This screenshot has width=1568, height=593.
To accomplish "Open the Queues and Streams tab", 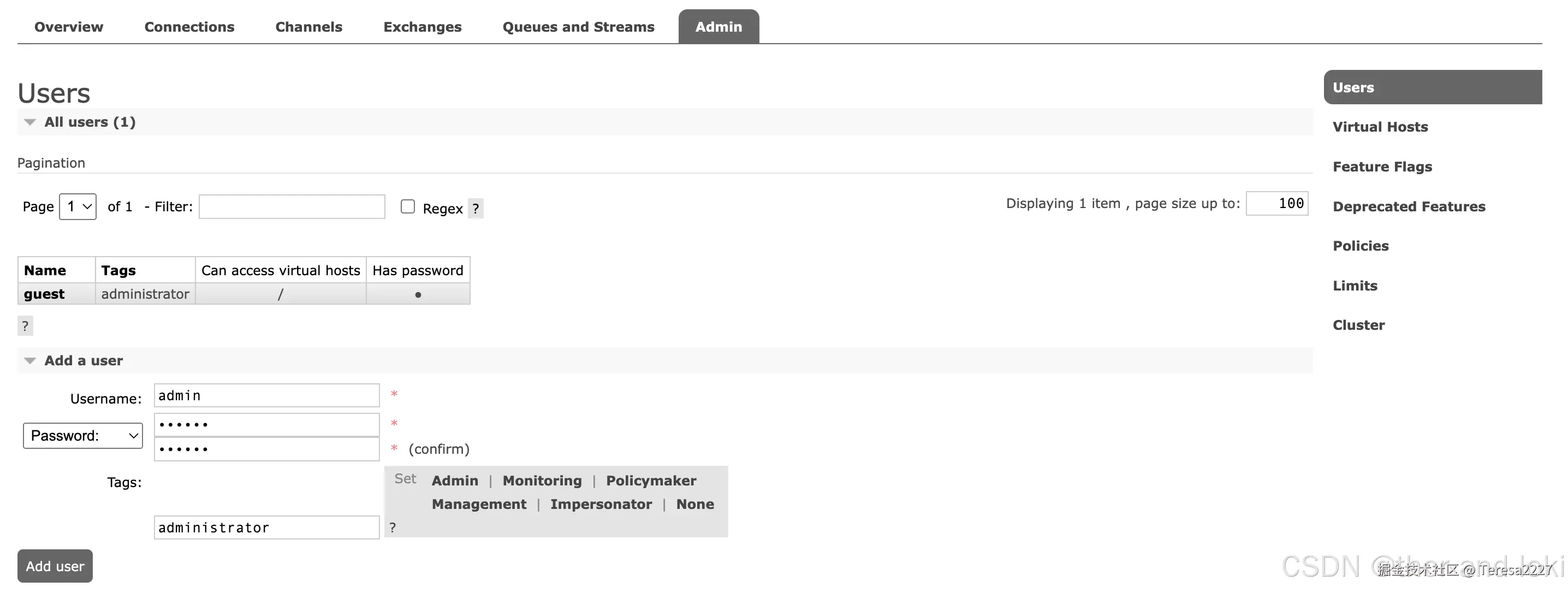I will [x=578, y=27].
